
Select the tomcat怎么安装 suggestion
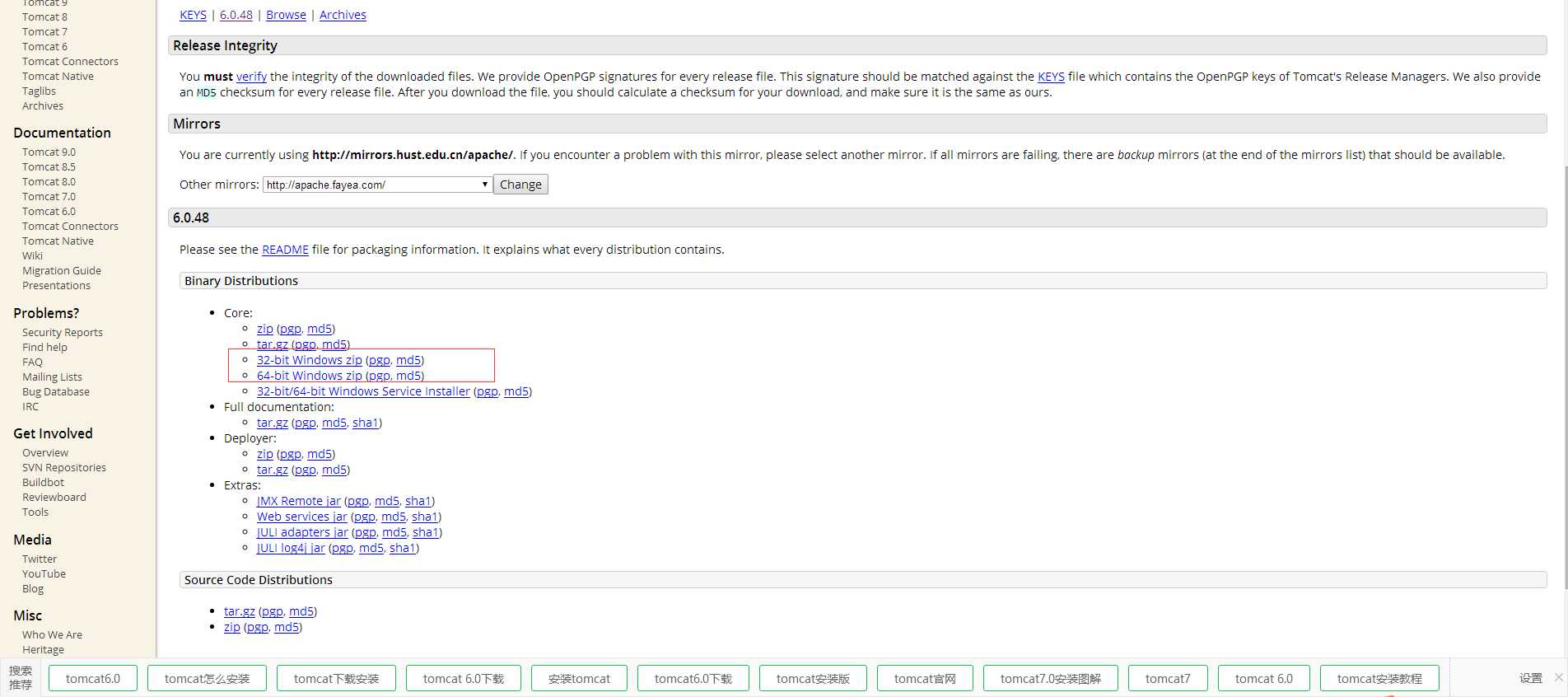coord(207,678)
